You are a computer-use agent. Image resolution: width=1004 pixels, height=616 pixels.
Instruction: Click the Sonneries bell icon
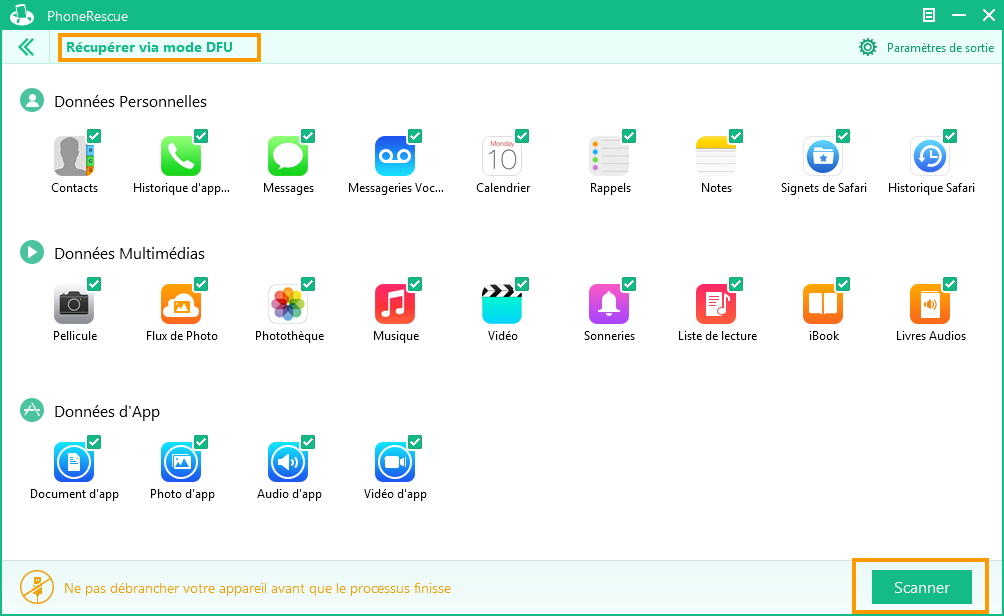[609, 304]
